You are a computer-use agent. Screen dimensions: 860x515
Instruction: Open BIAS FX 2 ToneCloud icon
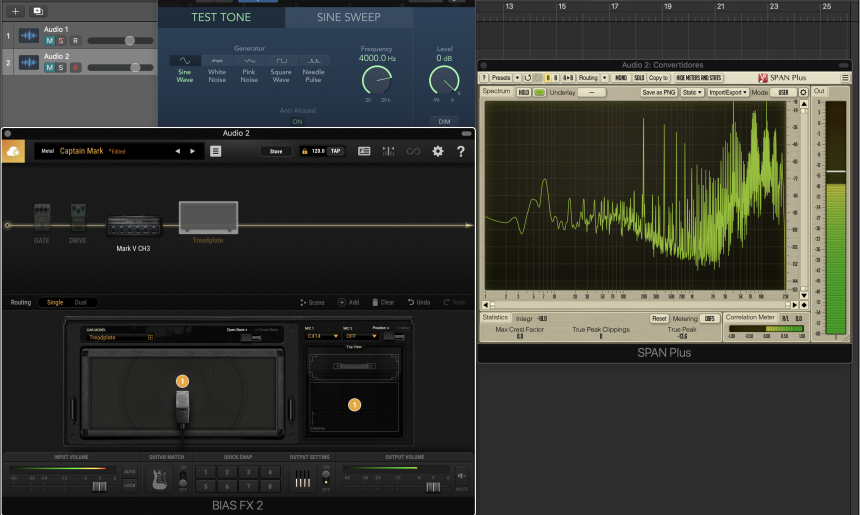pos(13,151)
